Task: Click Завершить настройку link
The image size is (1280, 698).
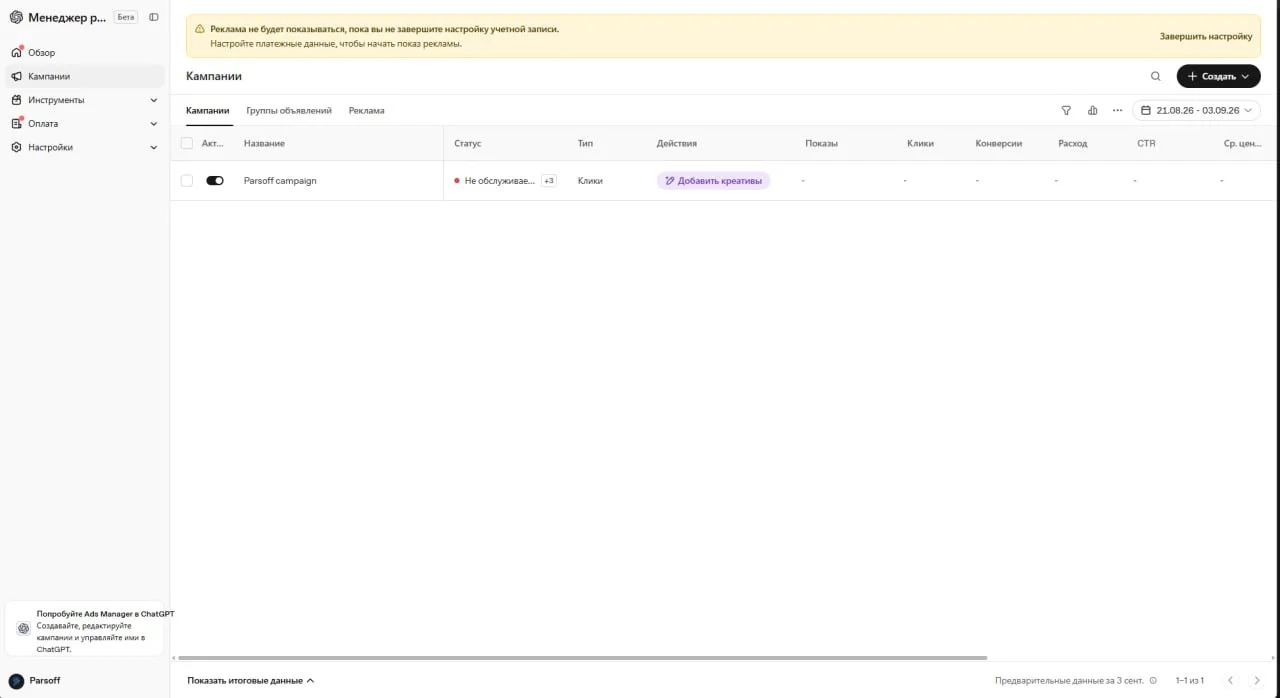Action: (x=1206, y=36)
